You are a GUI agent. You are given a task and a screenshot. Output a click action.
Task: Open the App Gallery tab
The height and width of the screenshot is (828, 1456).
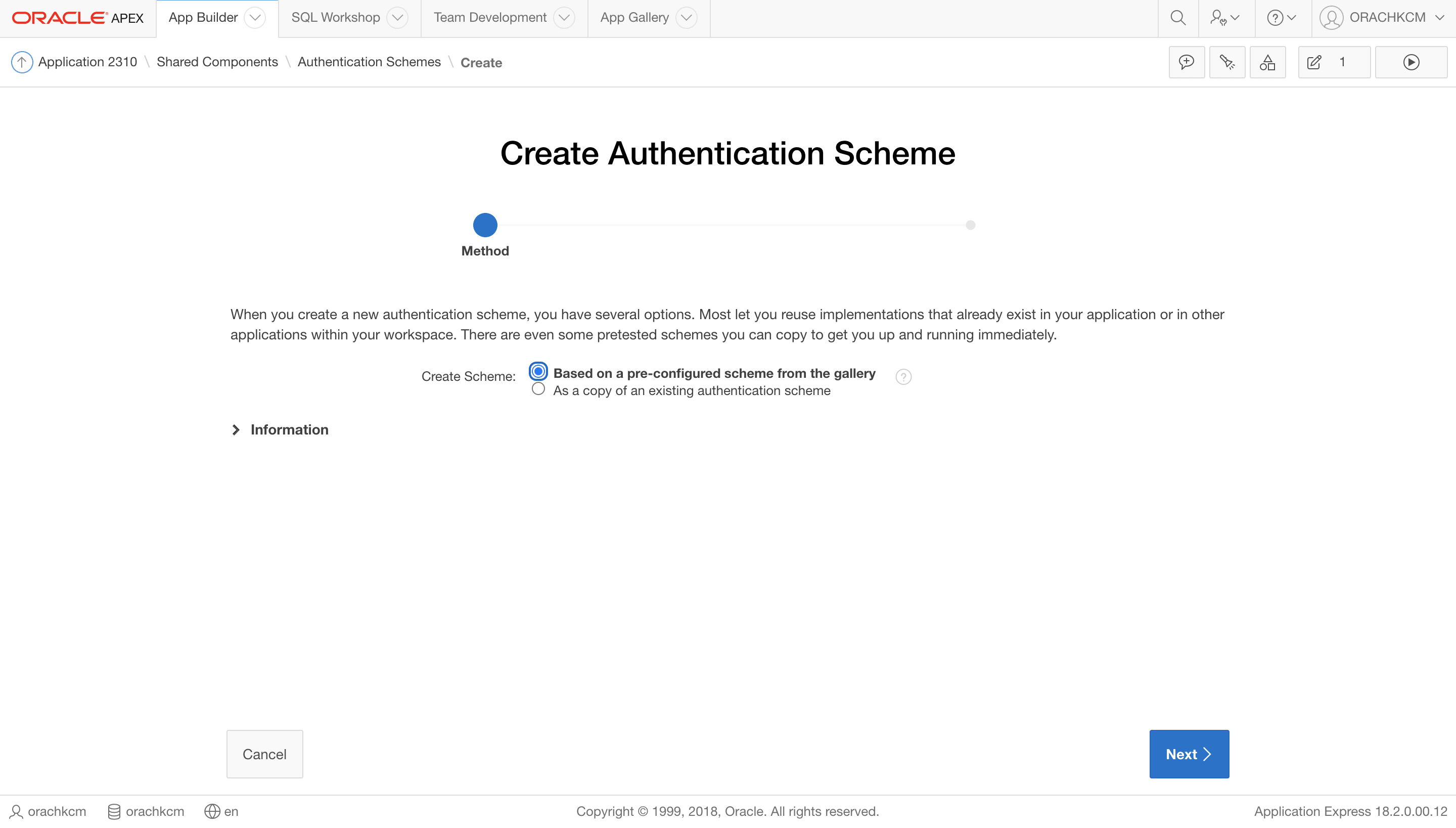pos(634,18)
